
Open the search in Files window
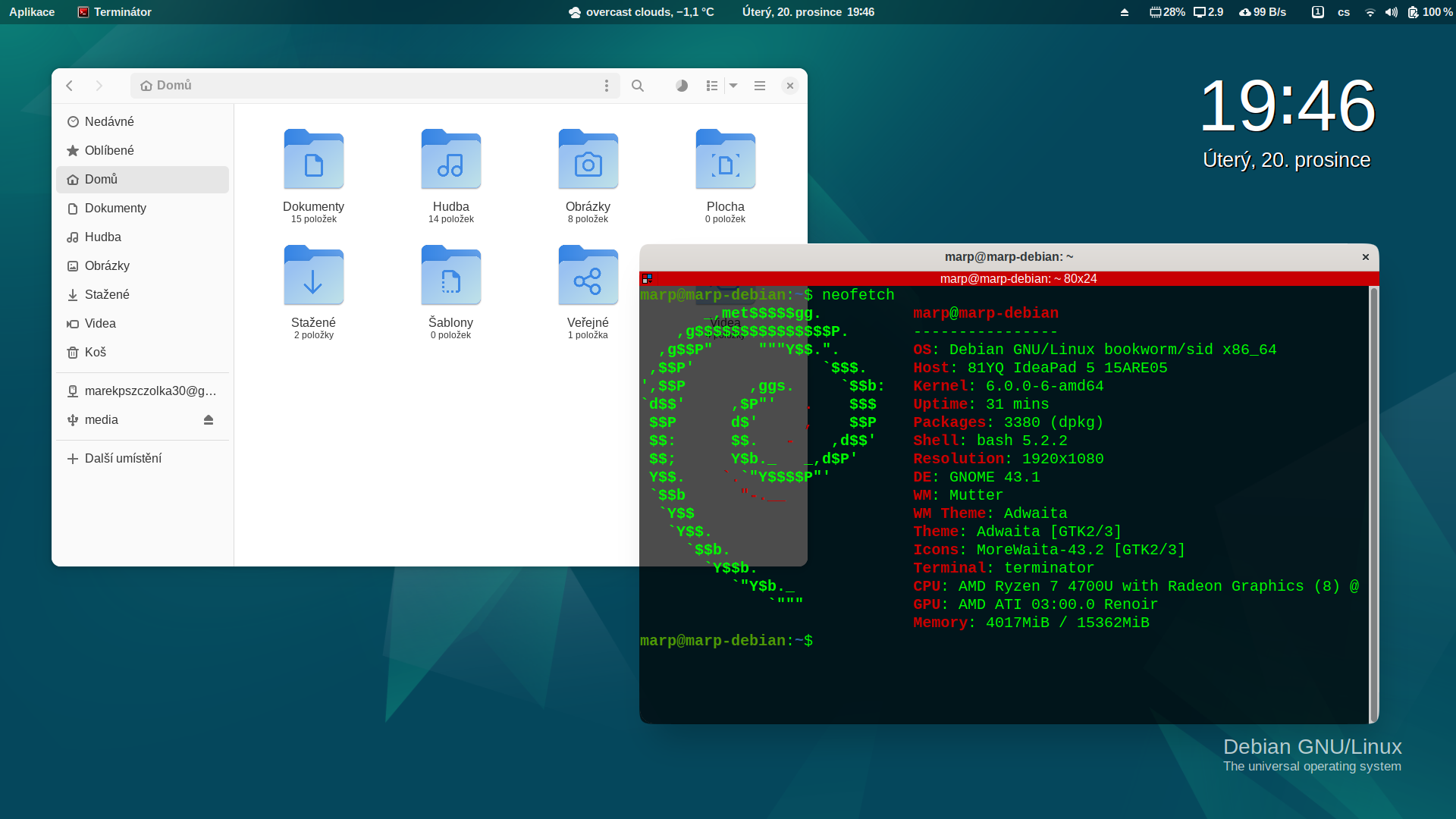coord(638,86)
